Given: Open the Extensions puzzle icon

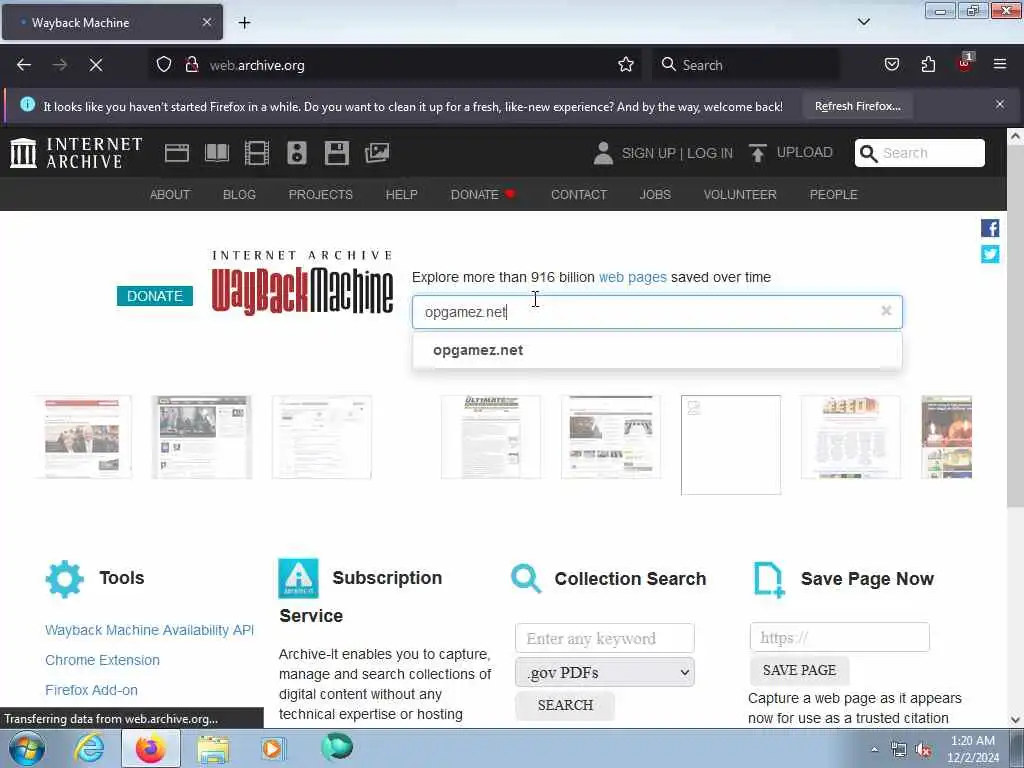Looking at the screenshot, I should click(x=928, y=65).
